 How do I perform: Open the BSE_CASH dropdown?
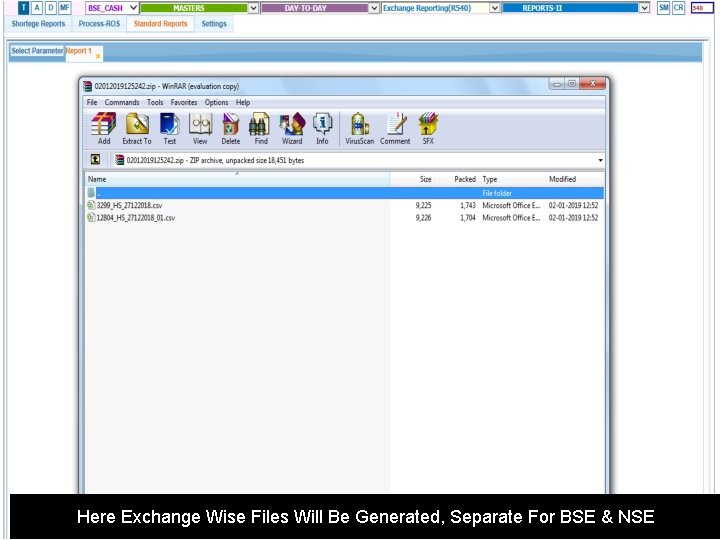tap(112, 8)
